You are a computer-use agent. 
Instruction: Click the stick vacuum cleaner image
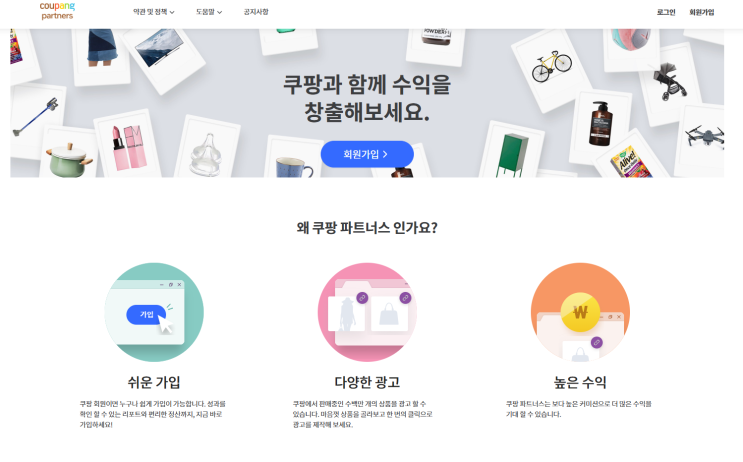(36, 117)
